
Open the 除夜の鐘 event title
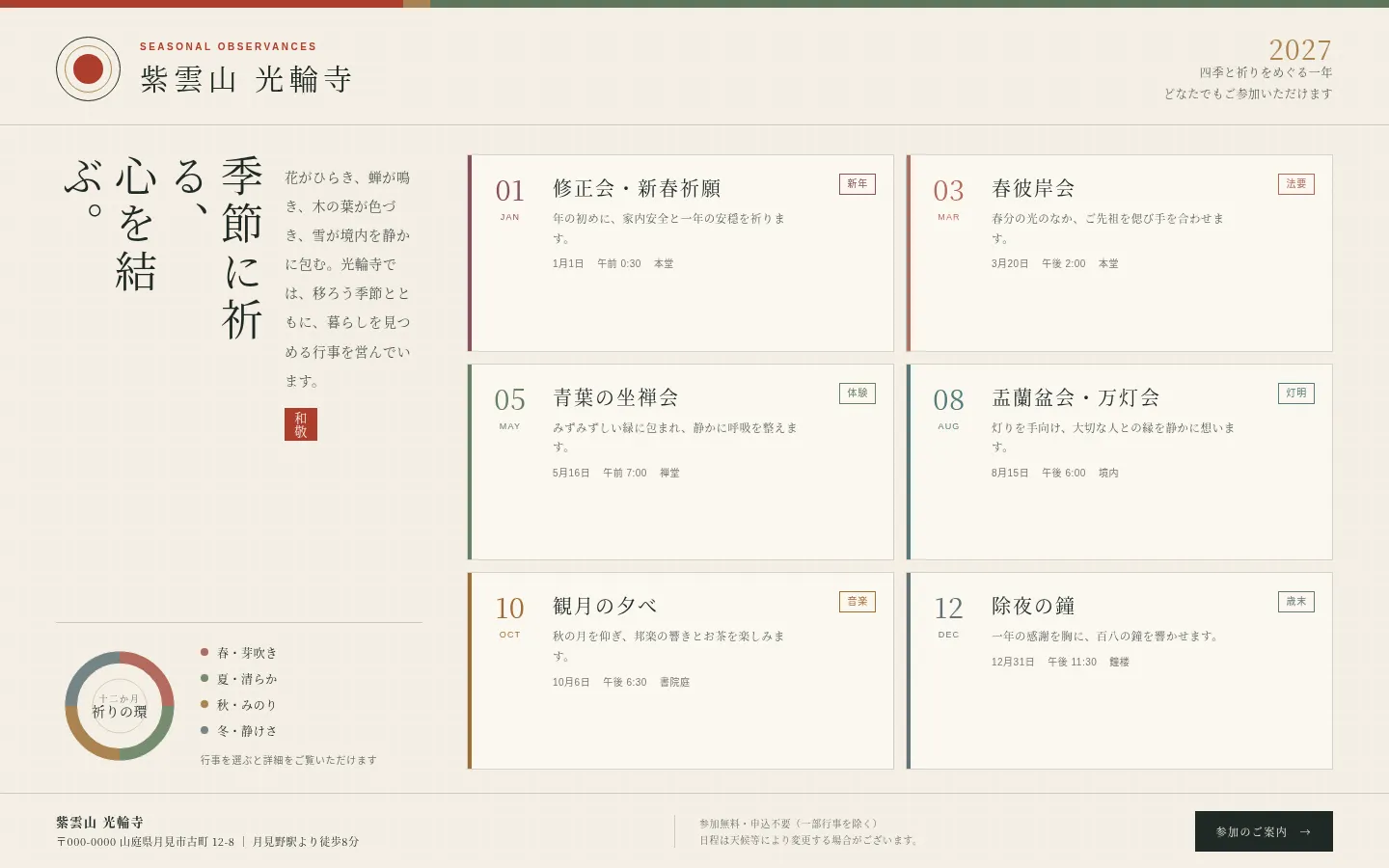coord(1033,606)
